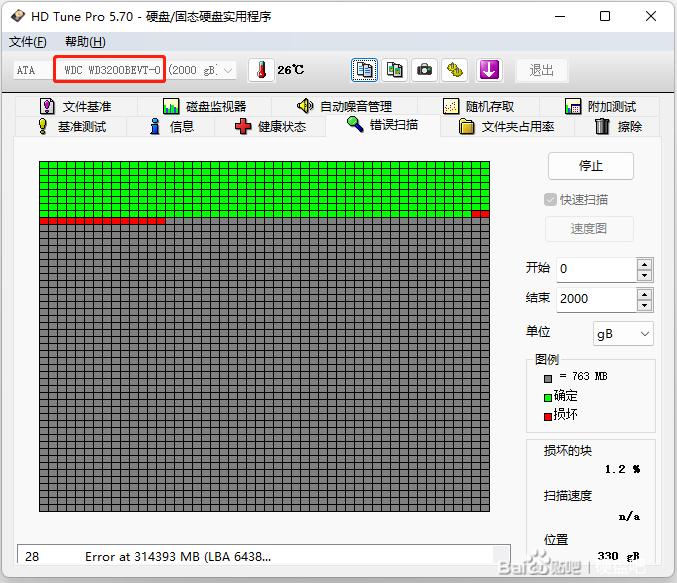Switch to the 擦除 tab
The height and width of the screenshot is (583, 677).
pyautogui.click(x=618, y=127)
